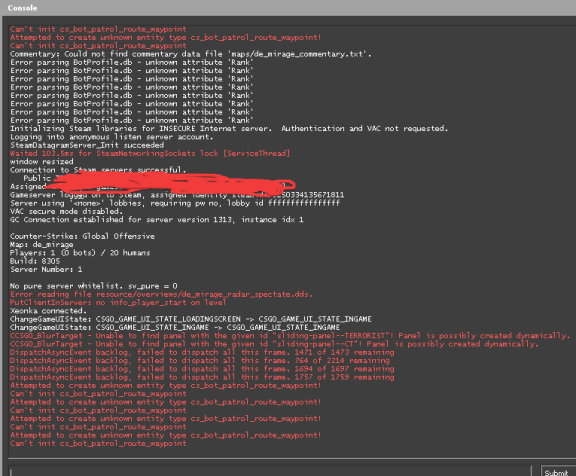Click DispatchAsyncEvent line '1694 of 1697 remaining'
The height and width of the screenshot is (476, 576).
tap(202, 369)
